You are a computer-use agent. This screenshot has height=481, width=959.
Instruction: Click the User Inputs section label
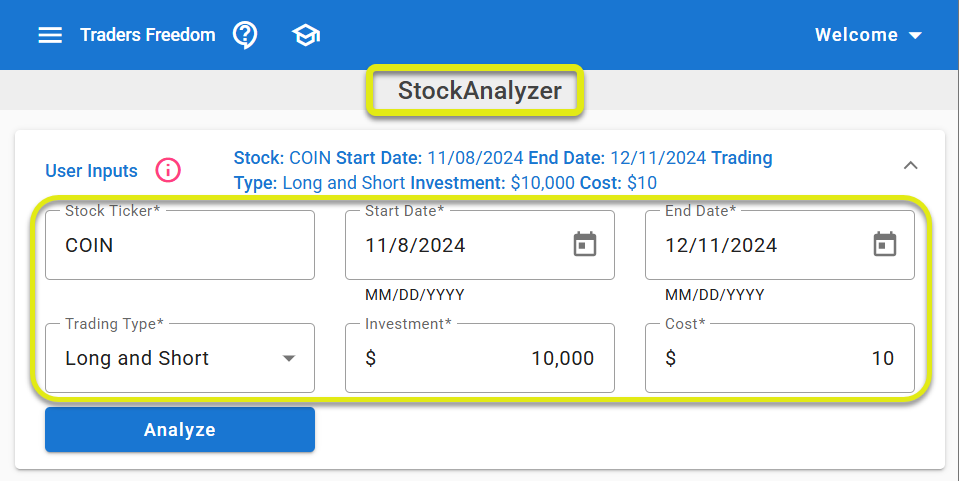coord(91,171)
